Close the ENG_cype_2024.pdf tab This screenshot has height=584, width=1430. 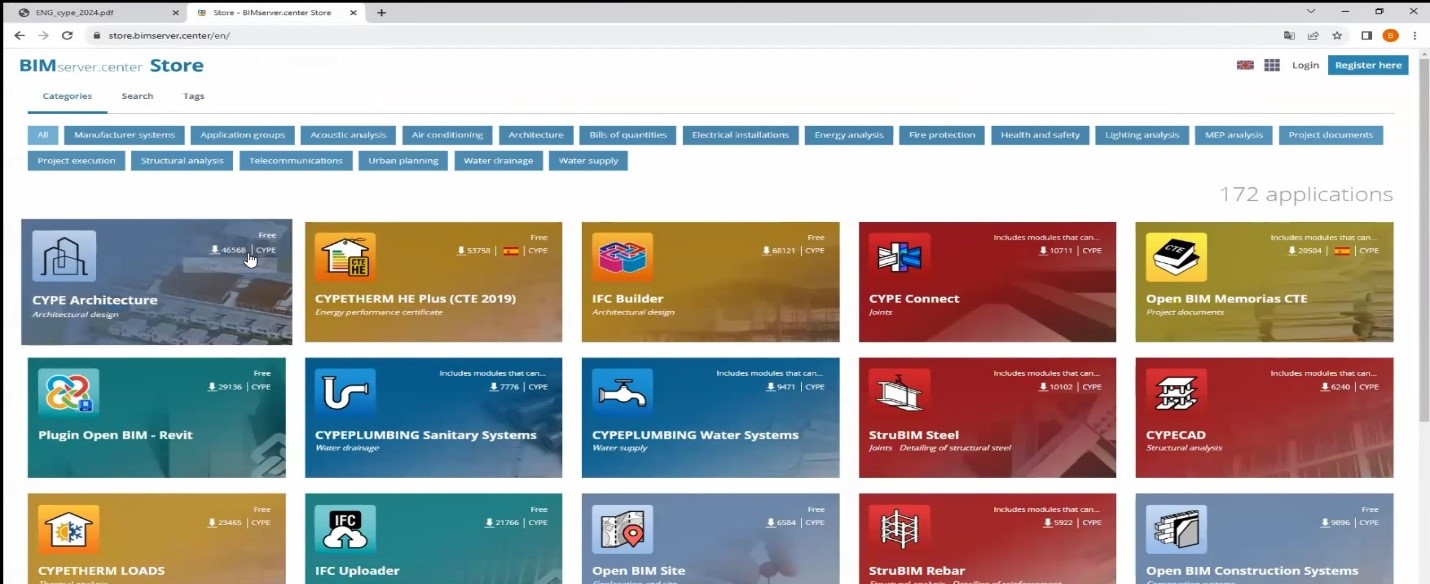[175, 12]
